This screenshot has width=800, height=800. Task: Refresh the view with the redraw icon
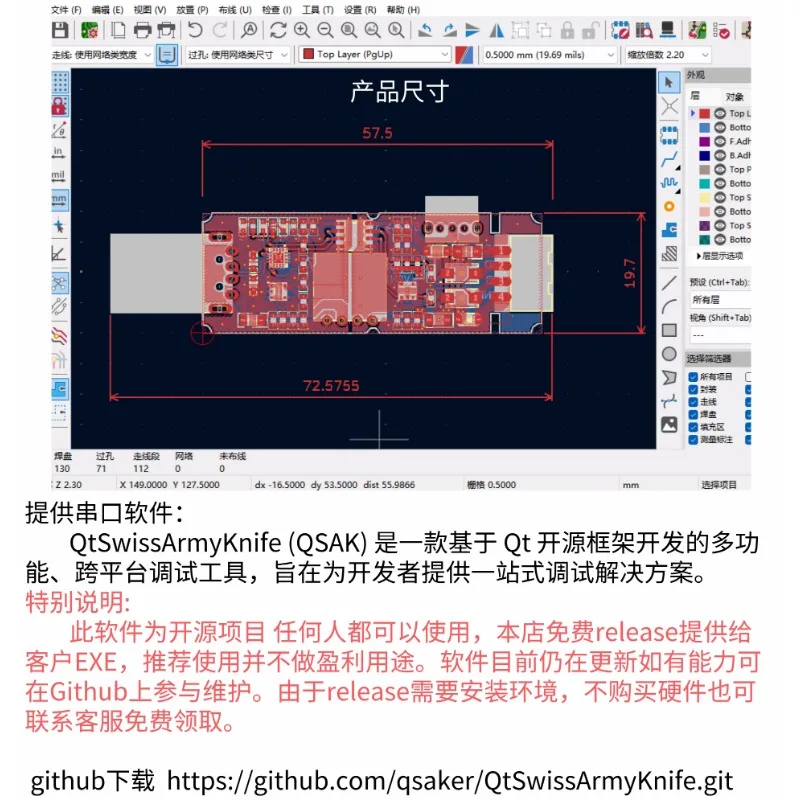click(278, 30)
